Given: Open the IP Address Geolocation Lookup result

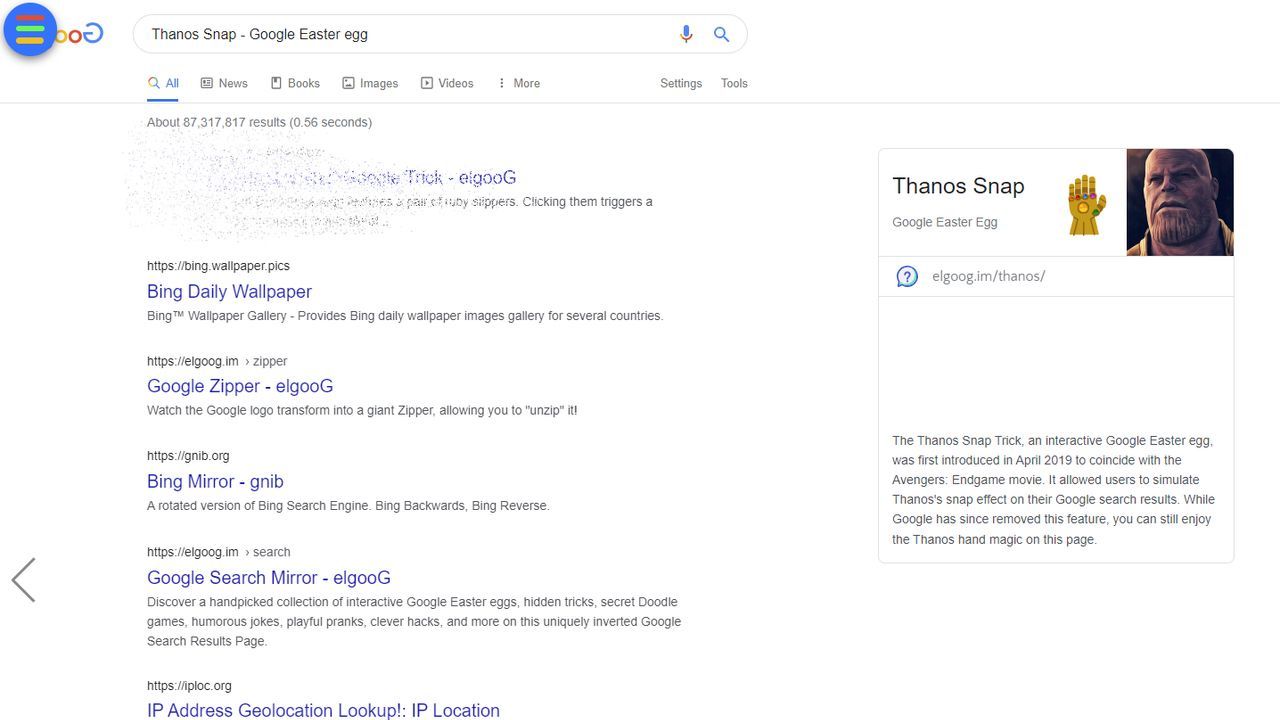Looking at the screenshot, I should (x=323, y=710).
